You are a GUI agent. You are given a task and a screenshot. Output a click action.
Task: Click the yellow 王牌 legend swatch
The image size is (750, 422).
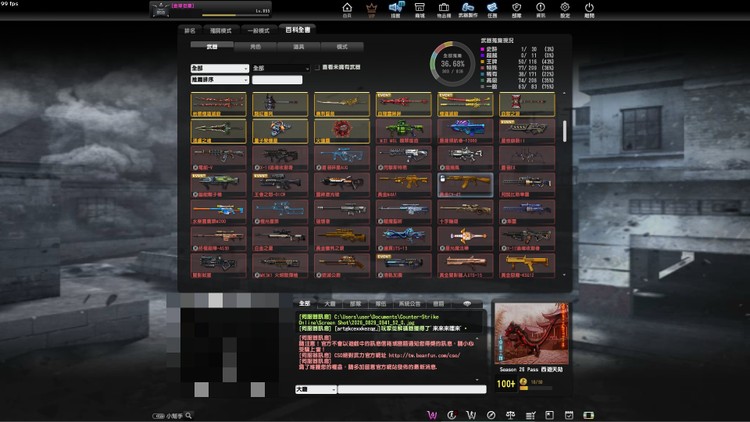click(483, 61)
